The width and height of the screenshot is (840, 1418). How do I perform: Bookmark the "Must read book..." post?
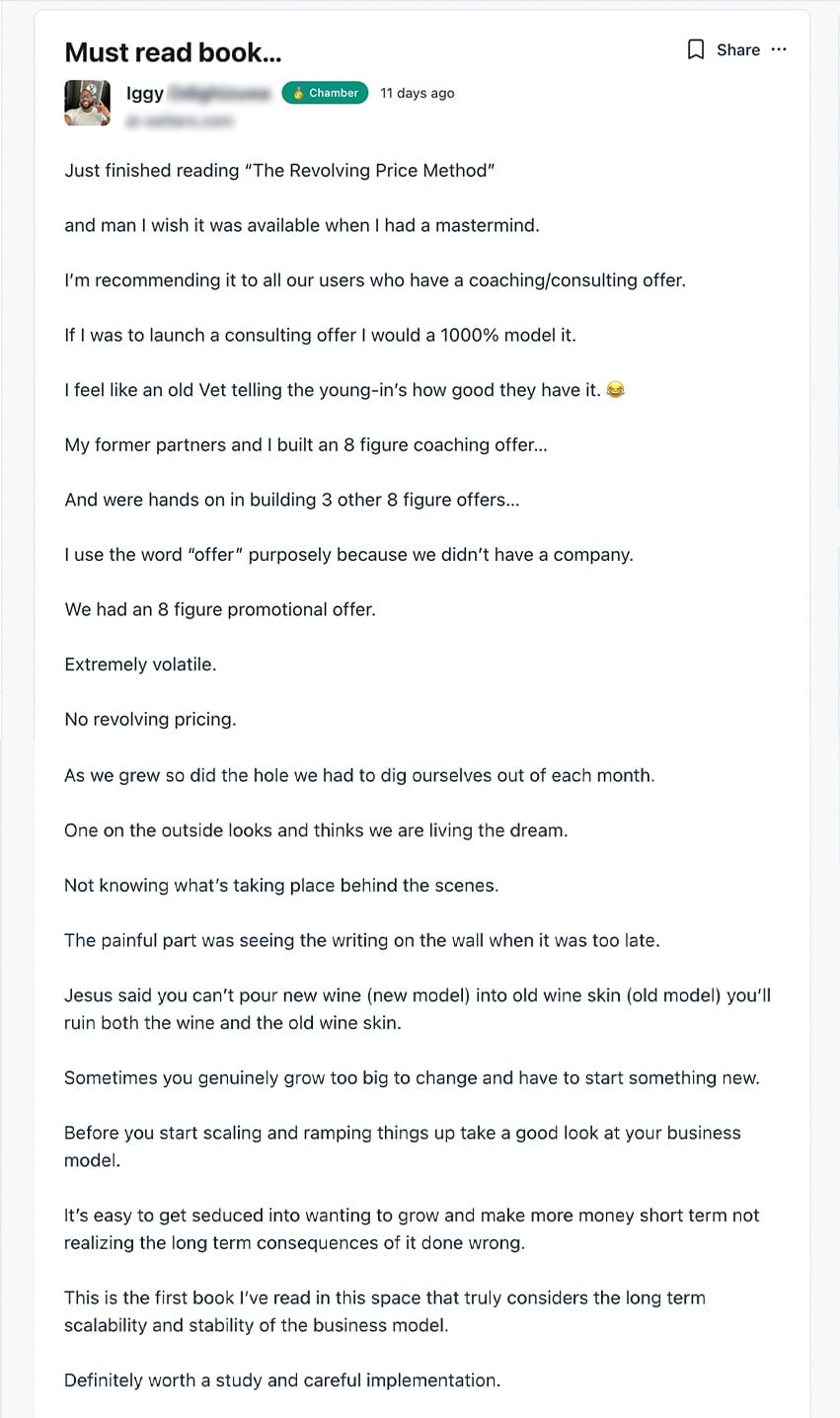click(x=696, y=50)
